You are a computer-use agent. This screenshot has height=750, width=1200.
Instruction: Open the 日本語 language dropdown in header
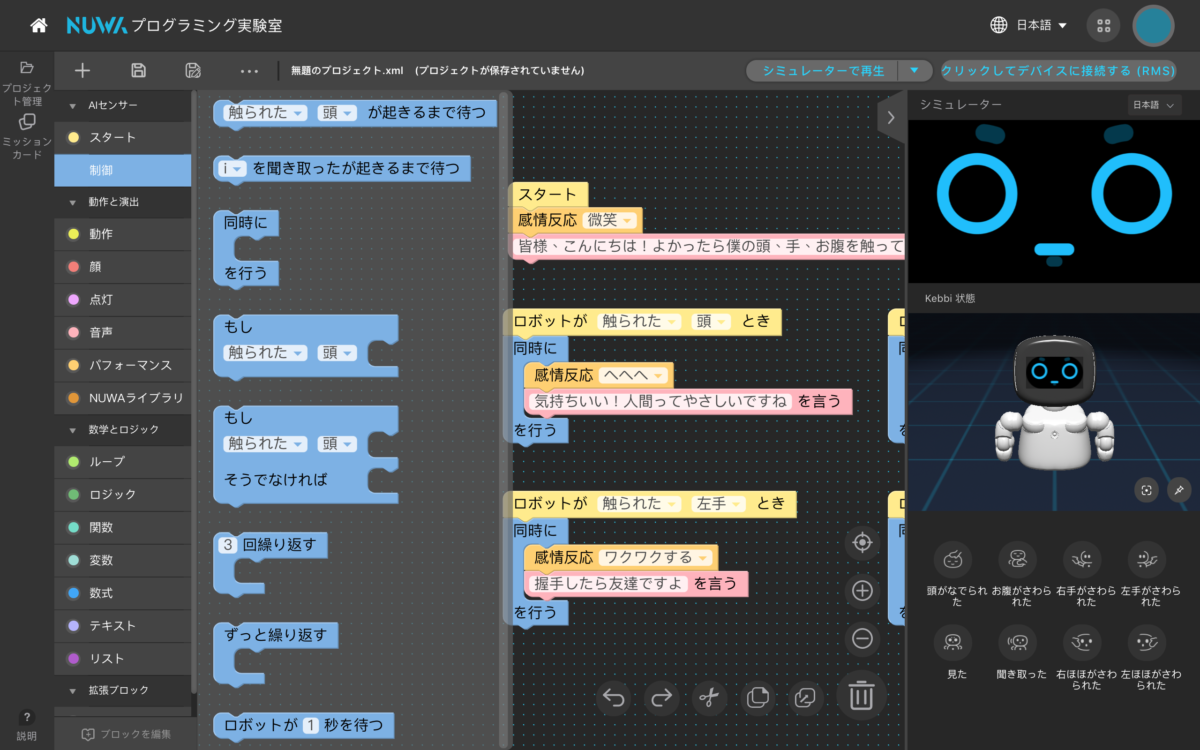click(x=1029, y=26)
